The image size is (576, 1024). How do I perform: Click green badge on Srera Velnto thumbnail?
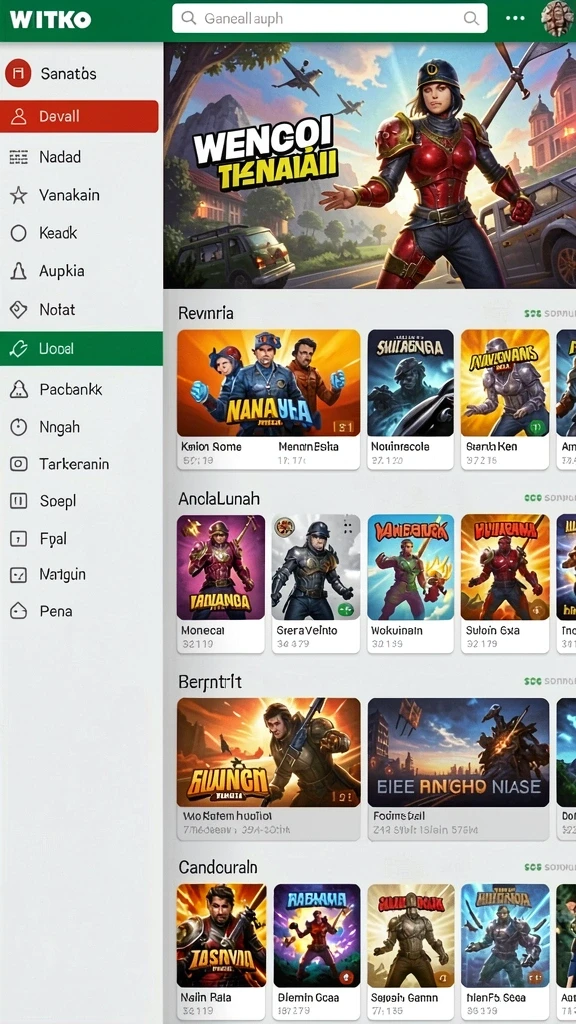tap(345, 610)
